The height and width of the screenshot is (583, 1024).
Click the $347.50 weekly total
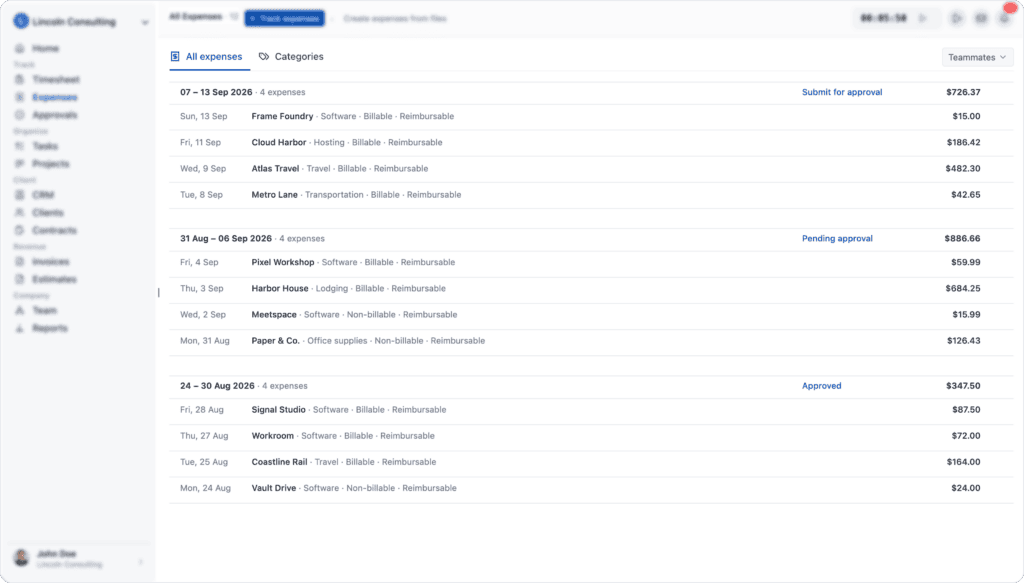(963, 386)
